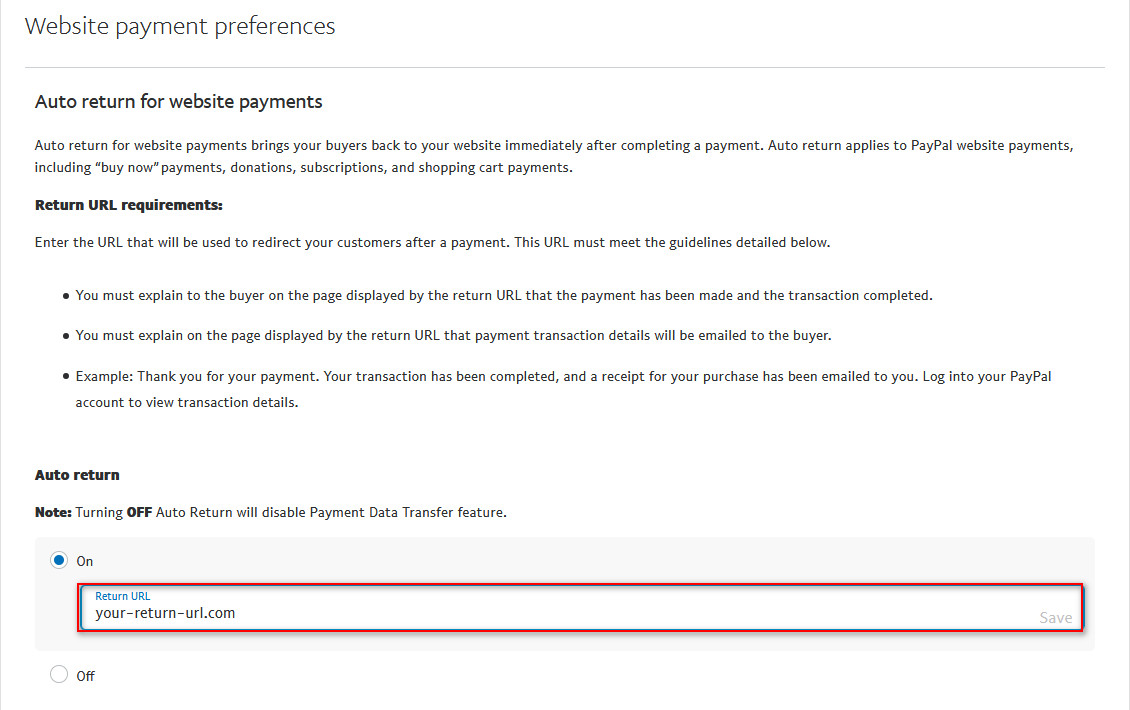Click the bullet about payment being made
Screen dimensions: 1130x710
click(x=504, y=296)
